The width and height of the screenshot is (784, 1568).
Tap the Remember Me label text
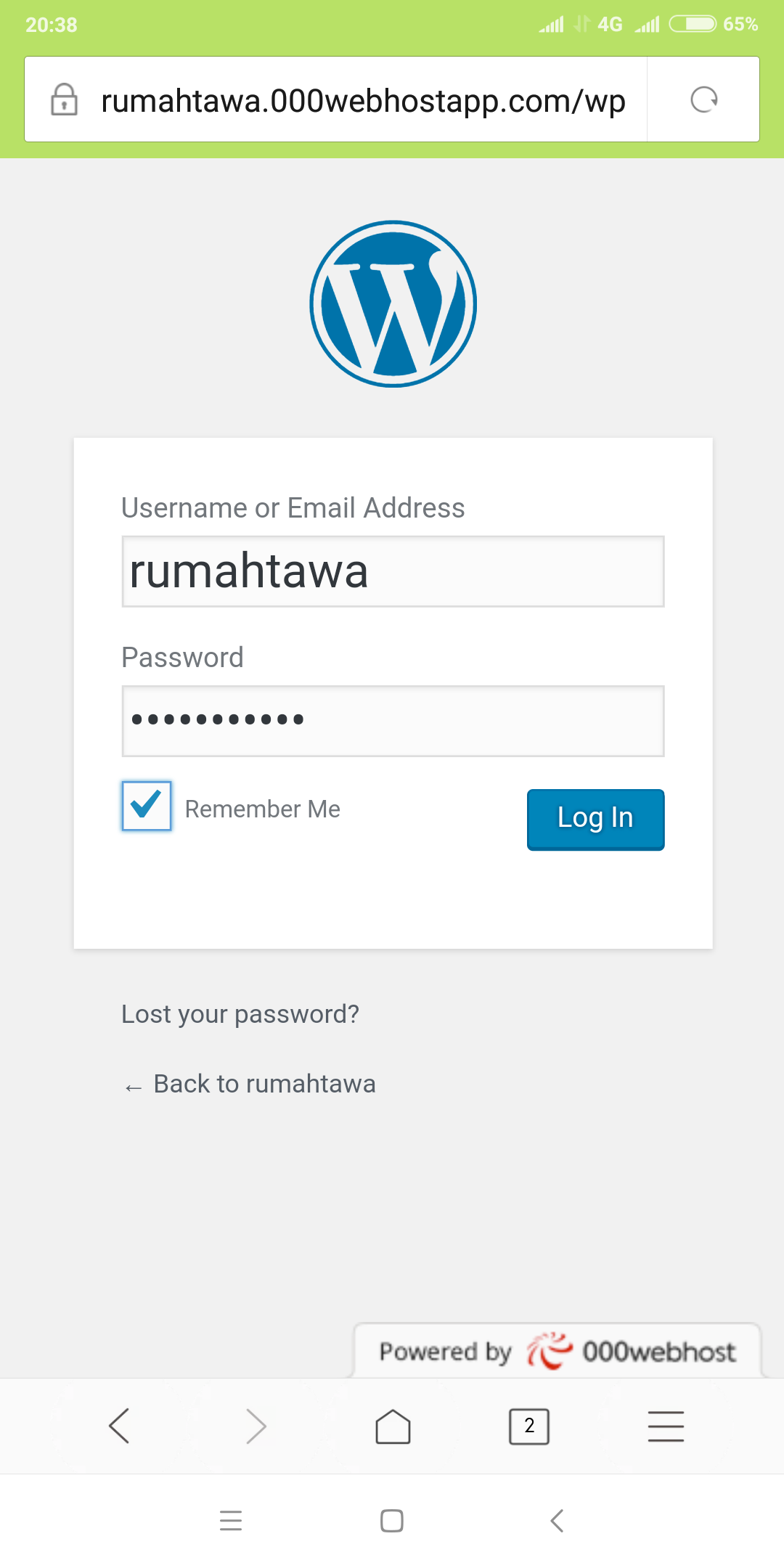tap(263, 809)
